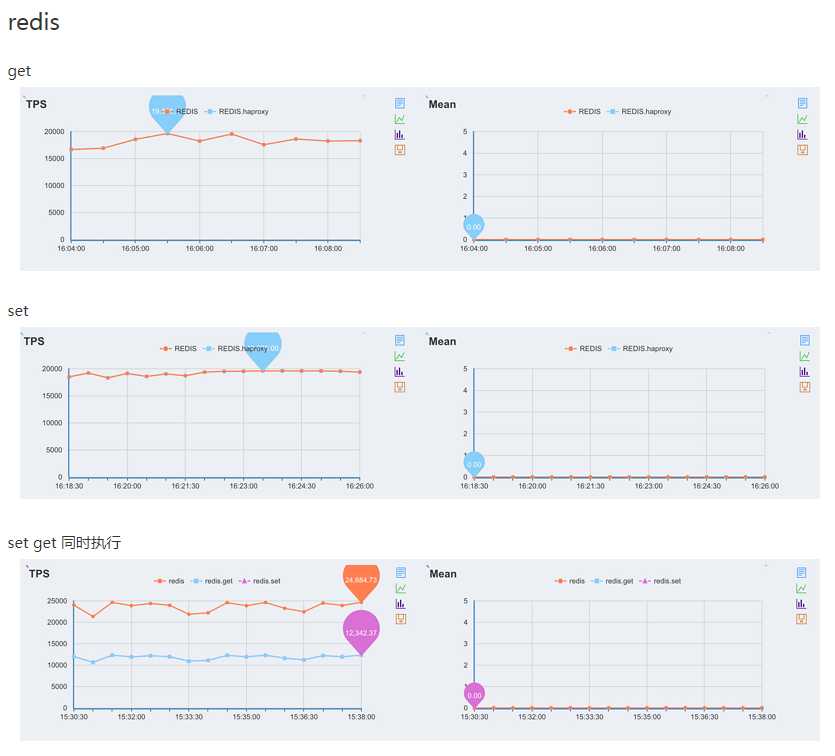835x756 pixels.
Task: Toggle REDIS legend in get Mean chart
Action: point(582,111)
